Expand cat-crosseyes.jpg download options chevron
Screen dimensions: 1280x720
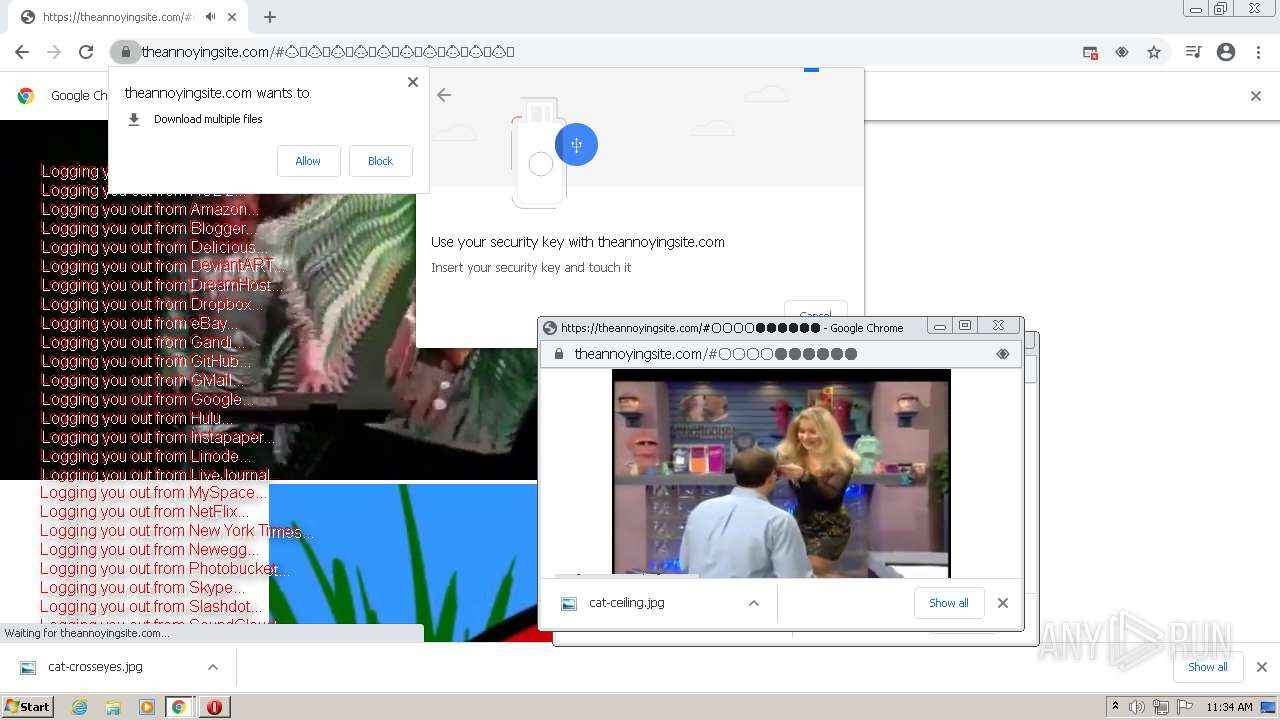click(213, 667)
